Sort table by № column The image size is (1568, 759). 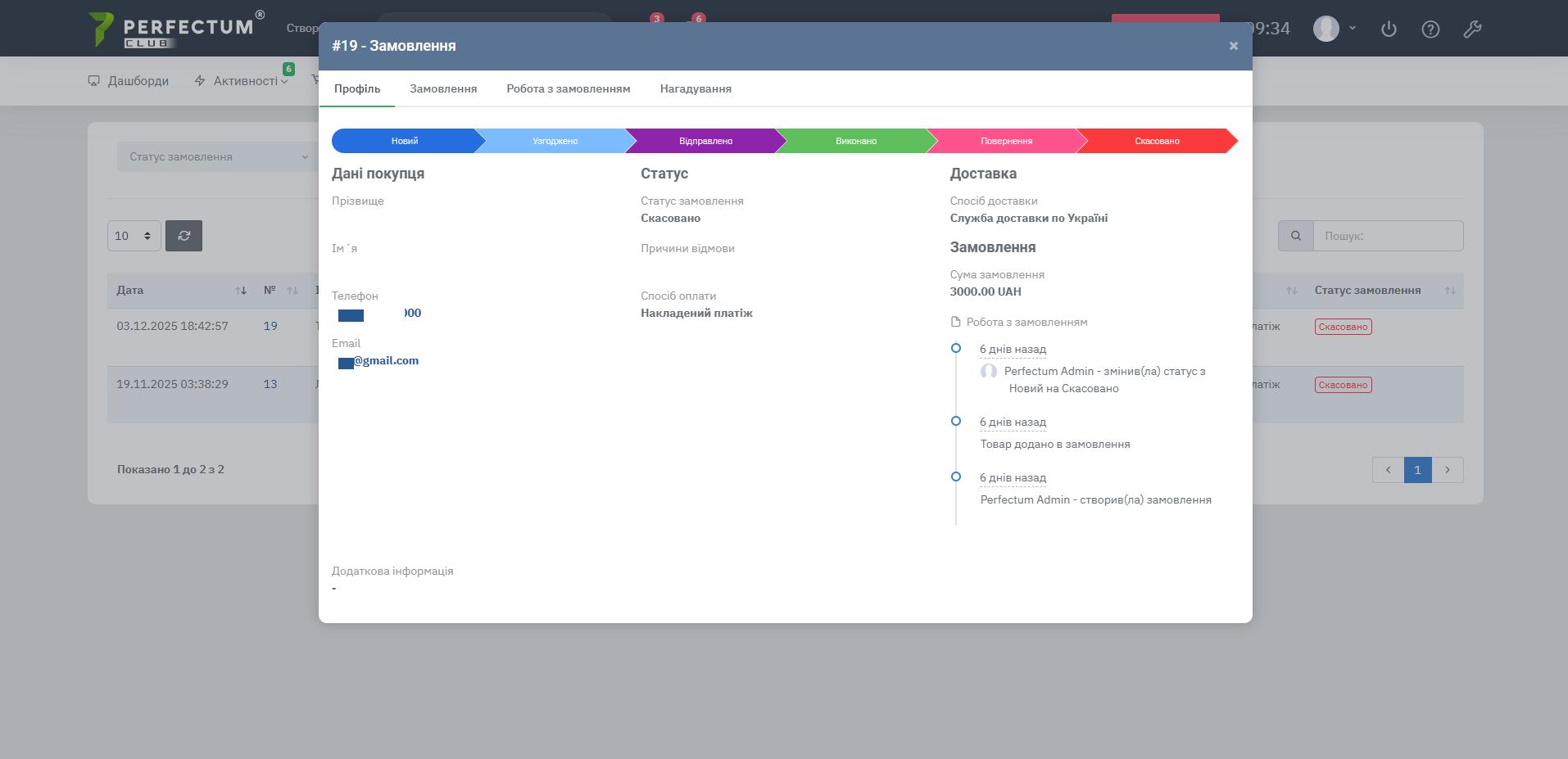tap(292, 291)
